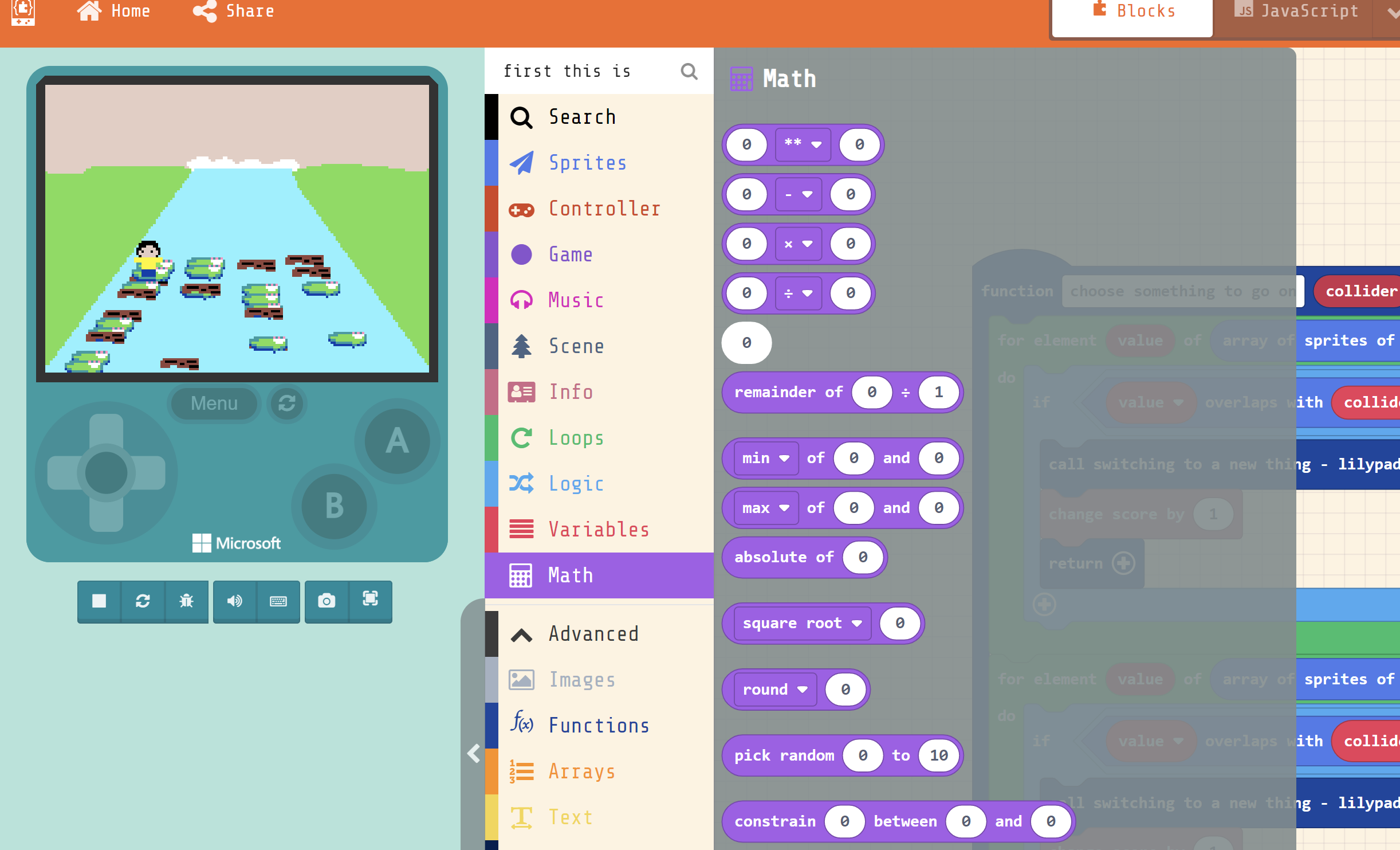Click the MakeCode Arcade logo icon
The height and width of the screenshot is (850, 1400).
pyautogui.click(x=23, y=12)
